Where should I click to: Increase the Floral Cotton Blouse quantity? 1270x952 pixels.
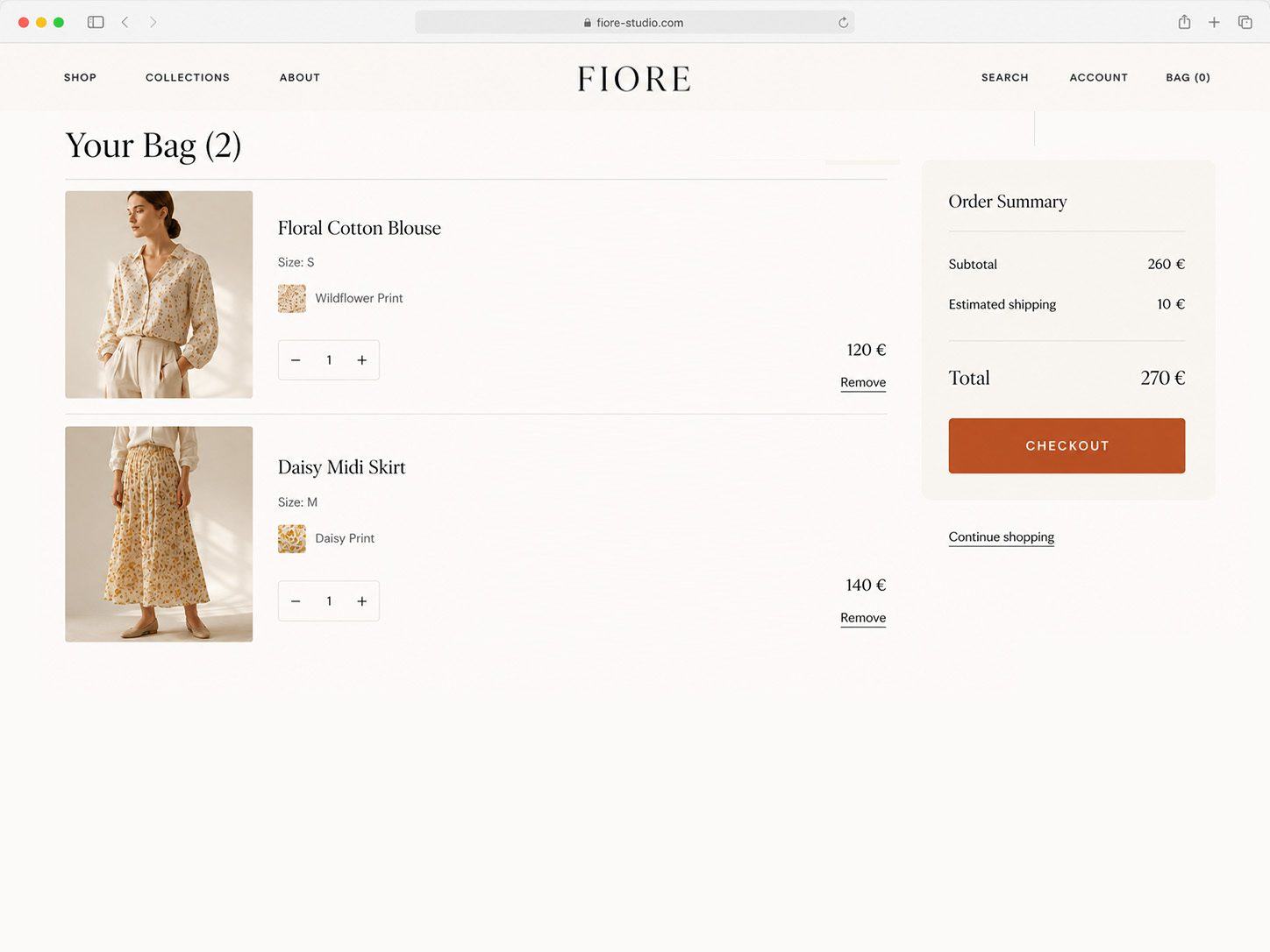[x=361, y=360]
